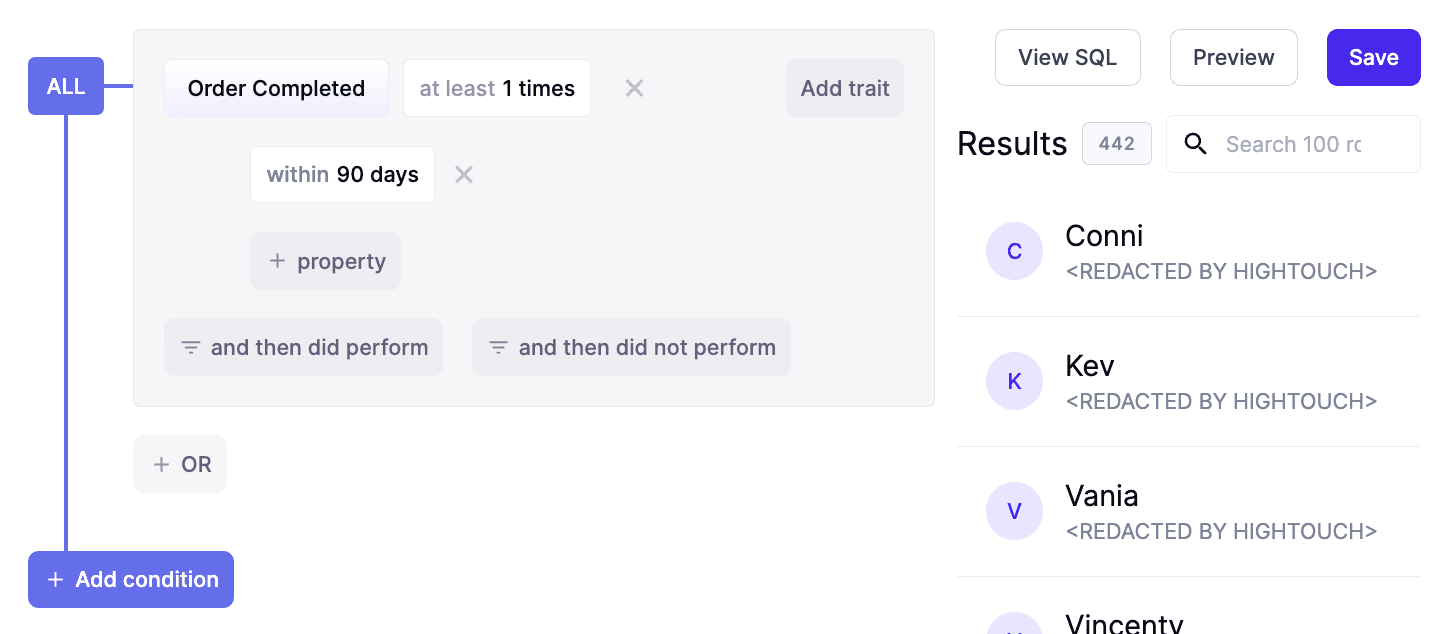The height and width of the screenshot is (634, 1448).
Task: Add an OR condition group
Action: pyautogui.click(x=180, y=464)
